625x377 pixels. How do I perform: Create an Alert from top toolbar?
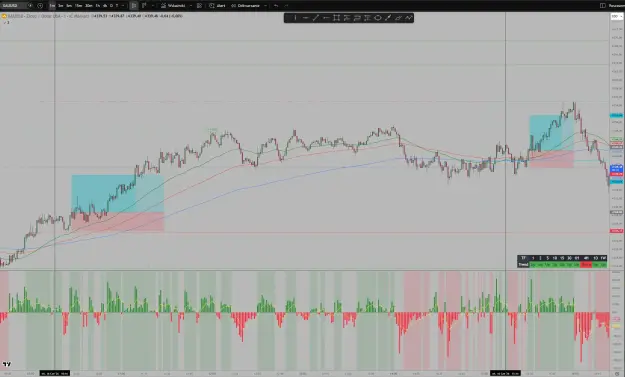click(218, 6)
